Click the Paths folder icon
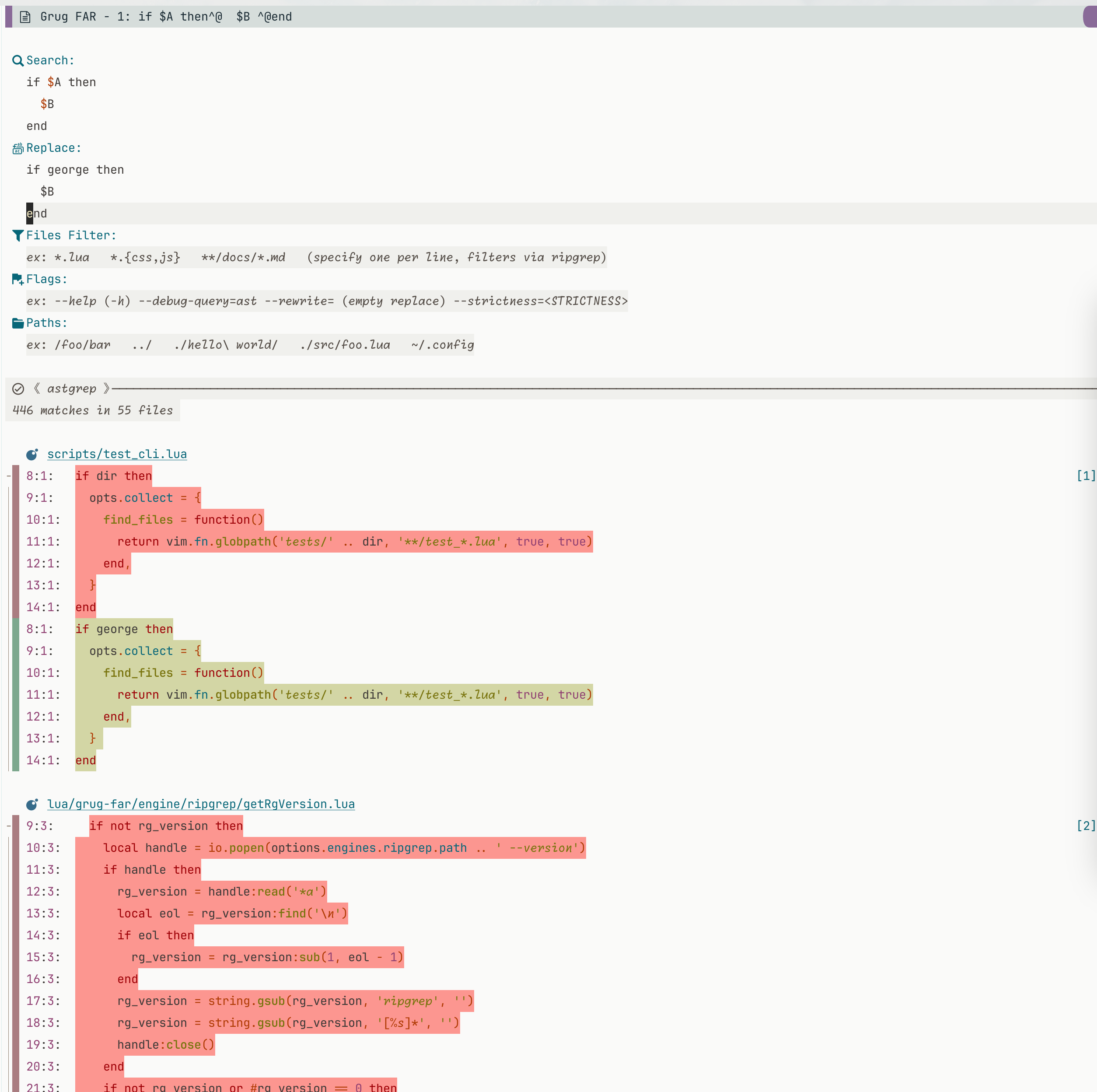The width and height of the screenshot is (1097, 1092). 17,323
